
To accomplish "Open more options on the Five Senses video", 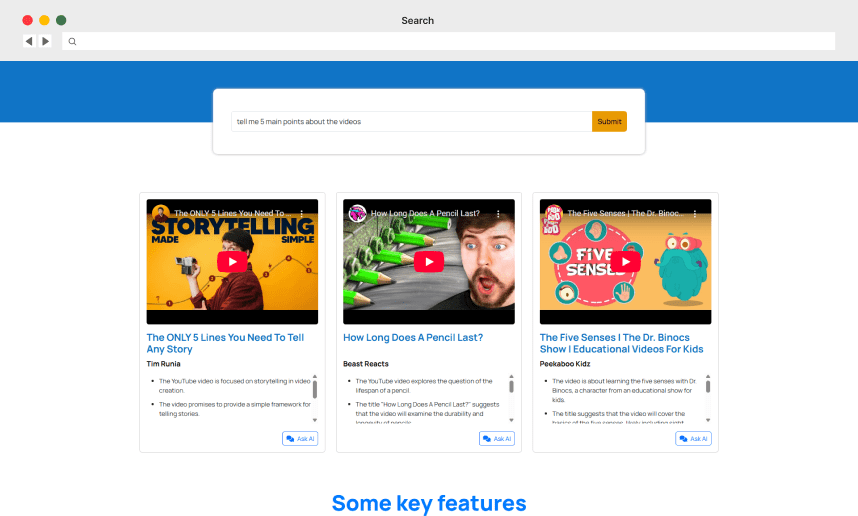I will [x=697, y=214].
